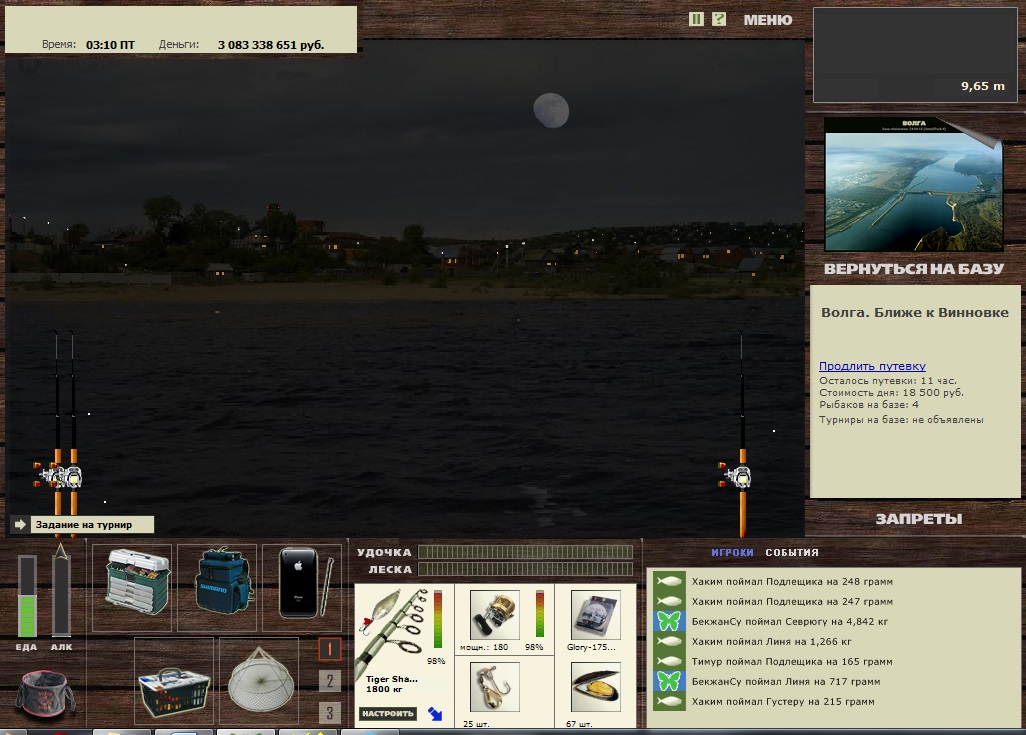Click the Glory-175 fishing line icon
The width and height of the screenshot is (1026, 735).
(x=595, y=615)
